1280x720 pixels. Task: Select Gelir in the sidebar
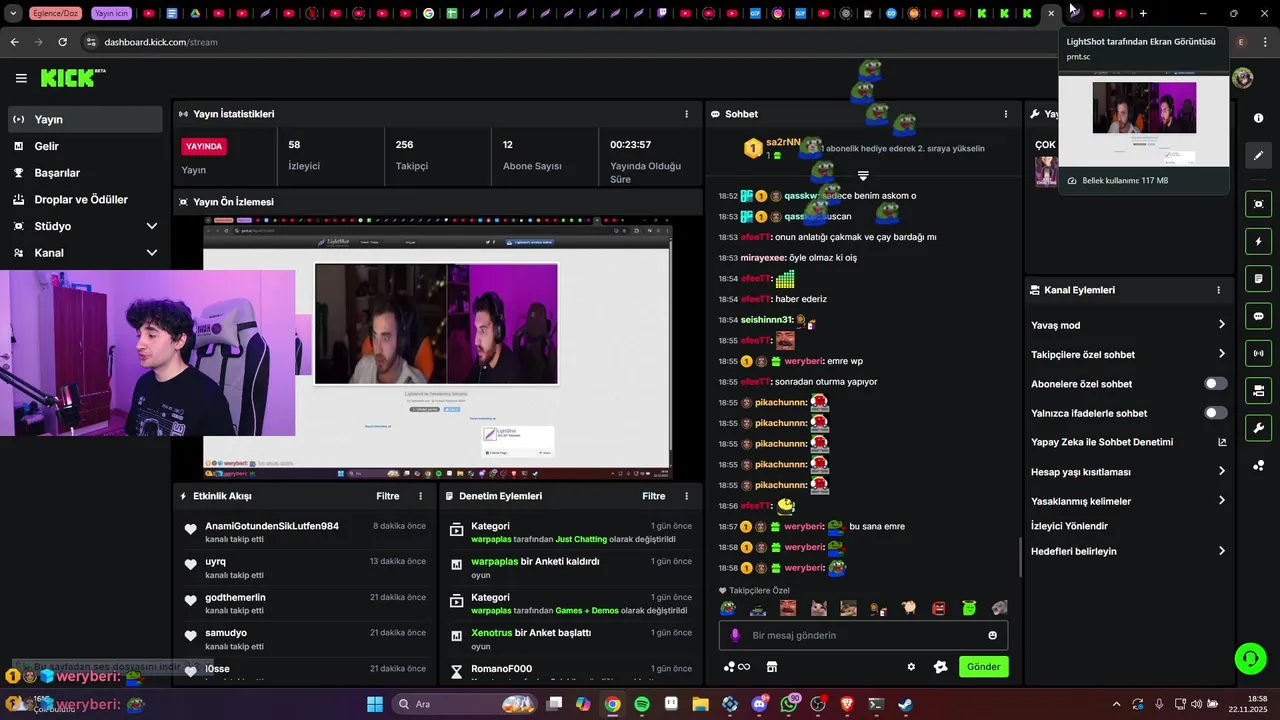(85, 146)
